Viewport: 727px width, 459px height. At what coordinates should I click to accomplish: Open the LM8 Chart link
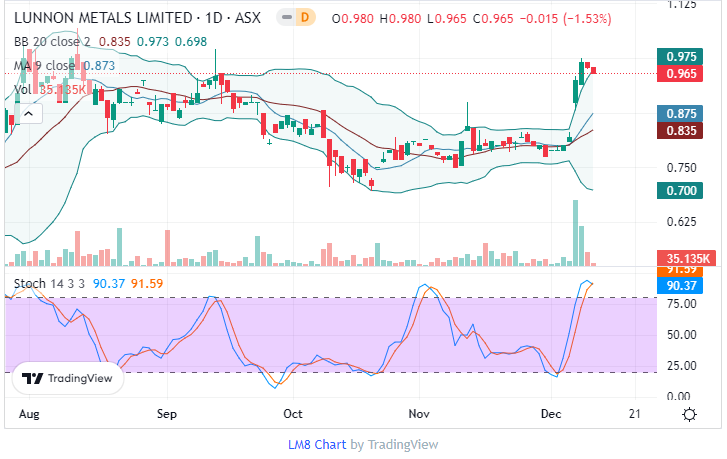pos(316,444)
